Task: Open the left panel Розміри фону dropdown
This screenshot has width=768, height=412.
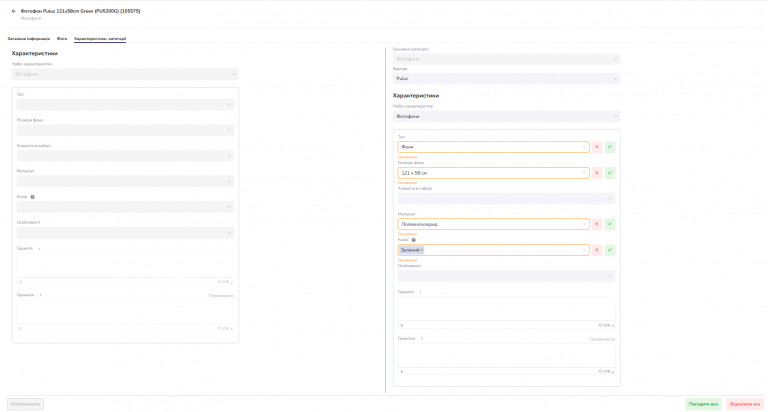Action: pyautogui.click(x=125, y=130)
